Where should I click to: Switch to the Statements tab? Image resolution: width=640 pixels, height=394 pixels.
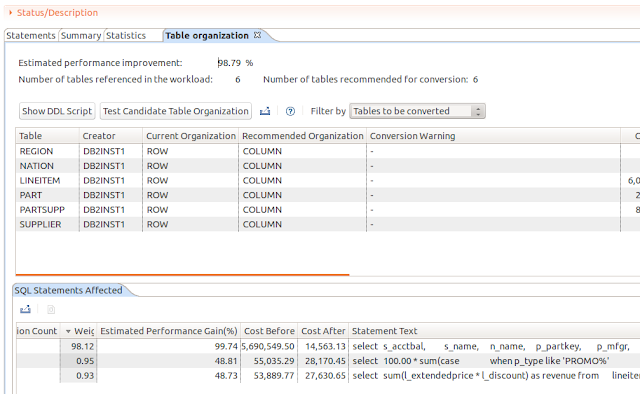(x=31, y=36)
